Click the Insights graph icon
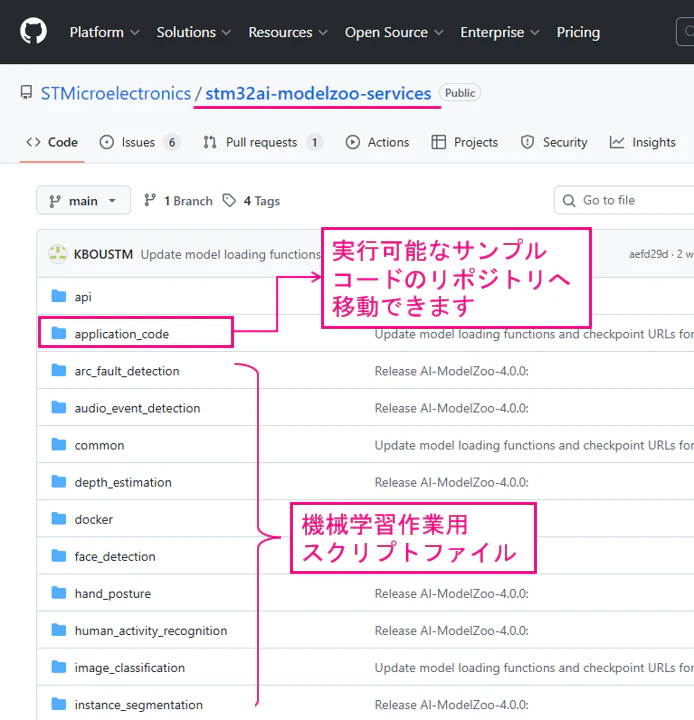 [617, 142]
